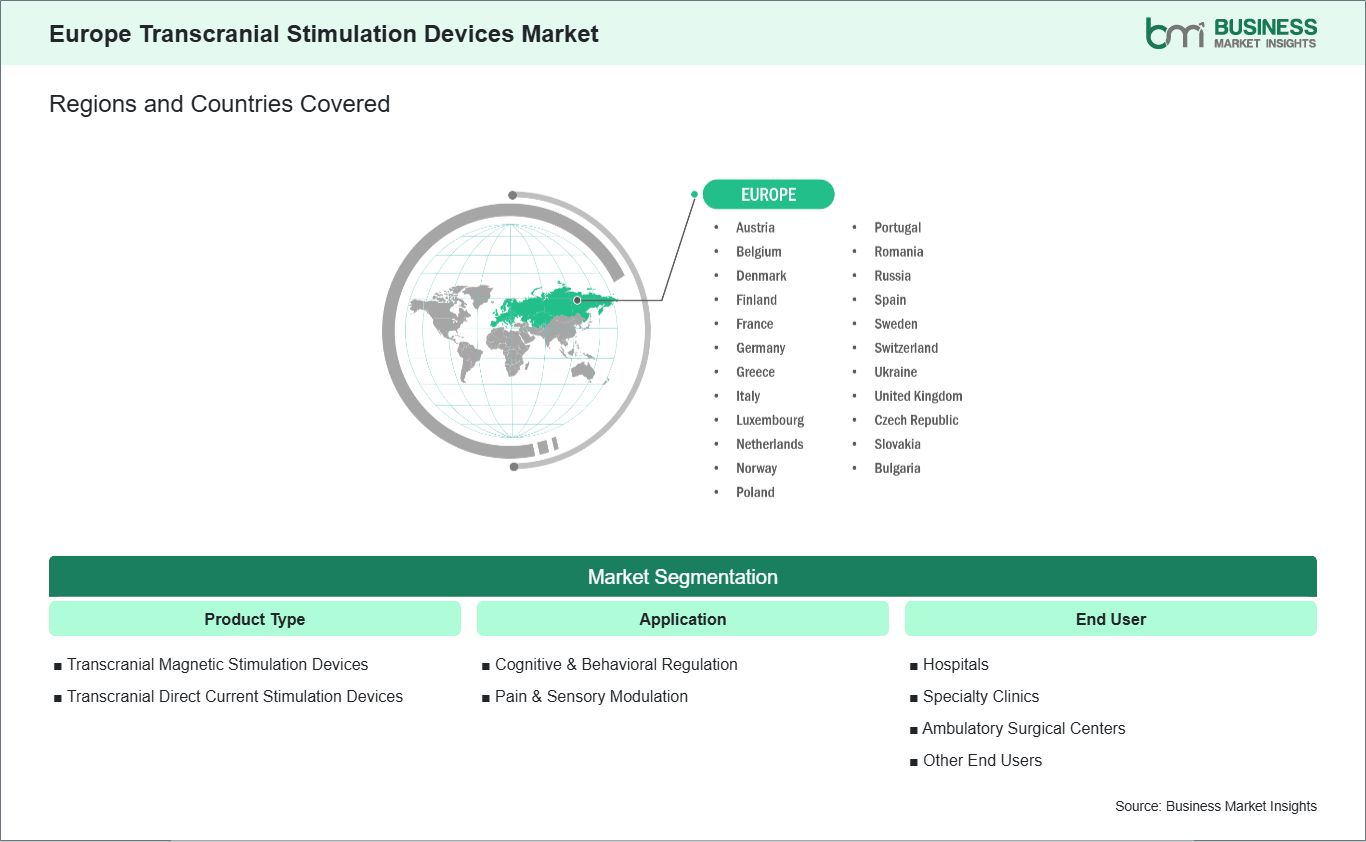Click the Market Segmentation header bar
Image resolution: width=1366 pixels, height=842 pixels.
coord(683,577)
